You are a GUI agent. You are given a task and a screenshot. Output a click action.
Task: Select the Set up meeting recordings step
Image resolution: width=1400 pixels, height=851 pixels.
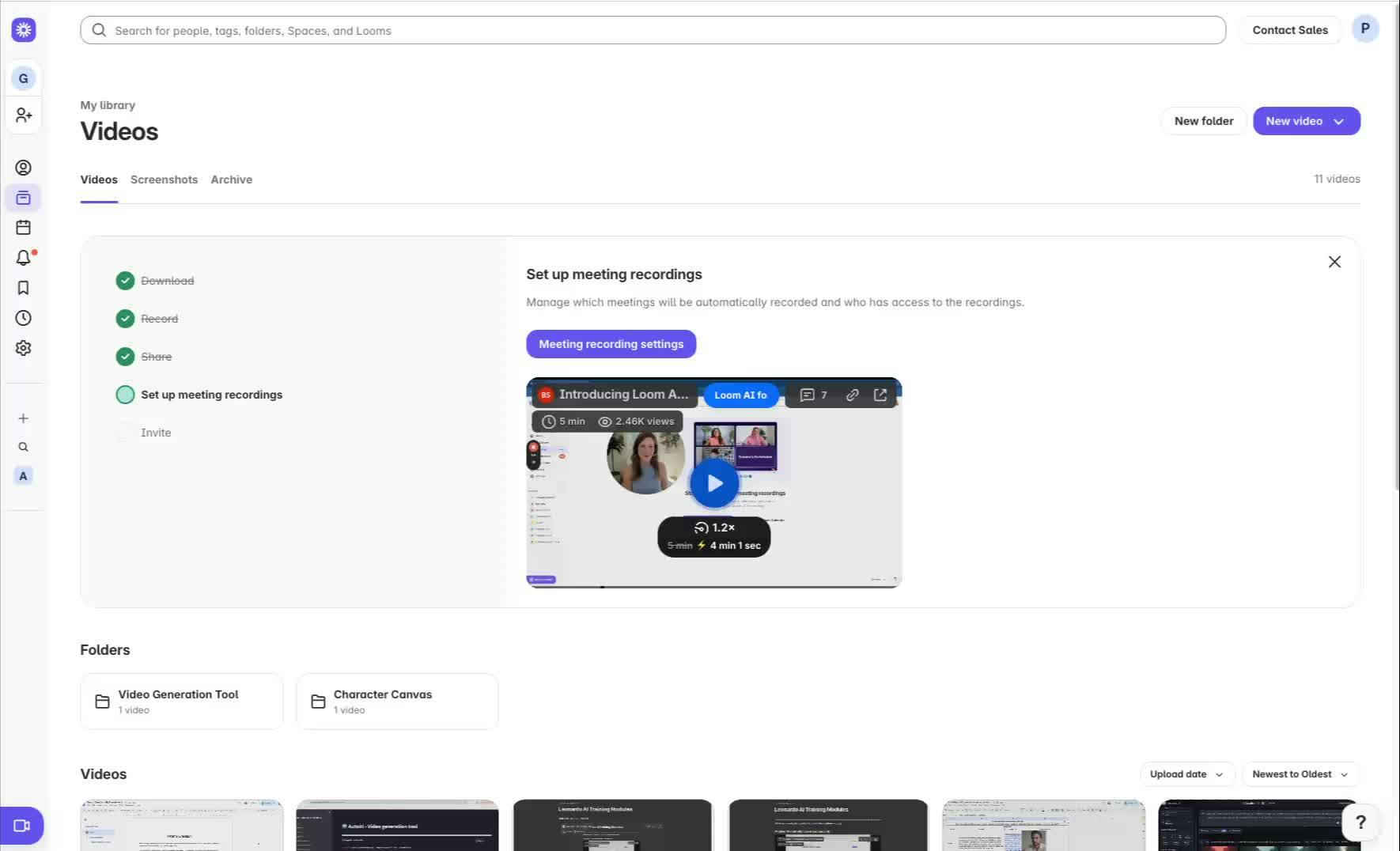click(x=199, y=395)
